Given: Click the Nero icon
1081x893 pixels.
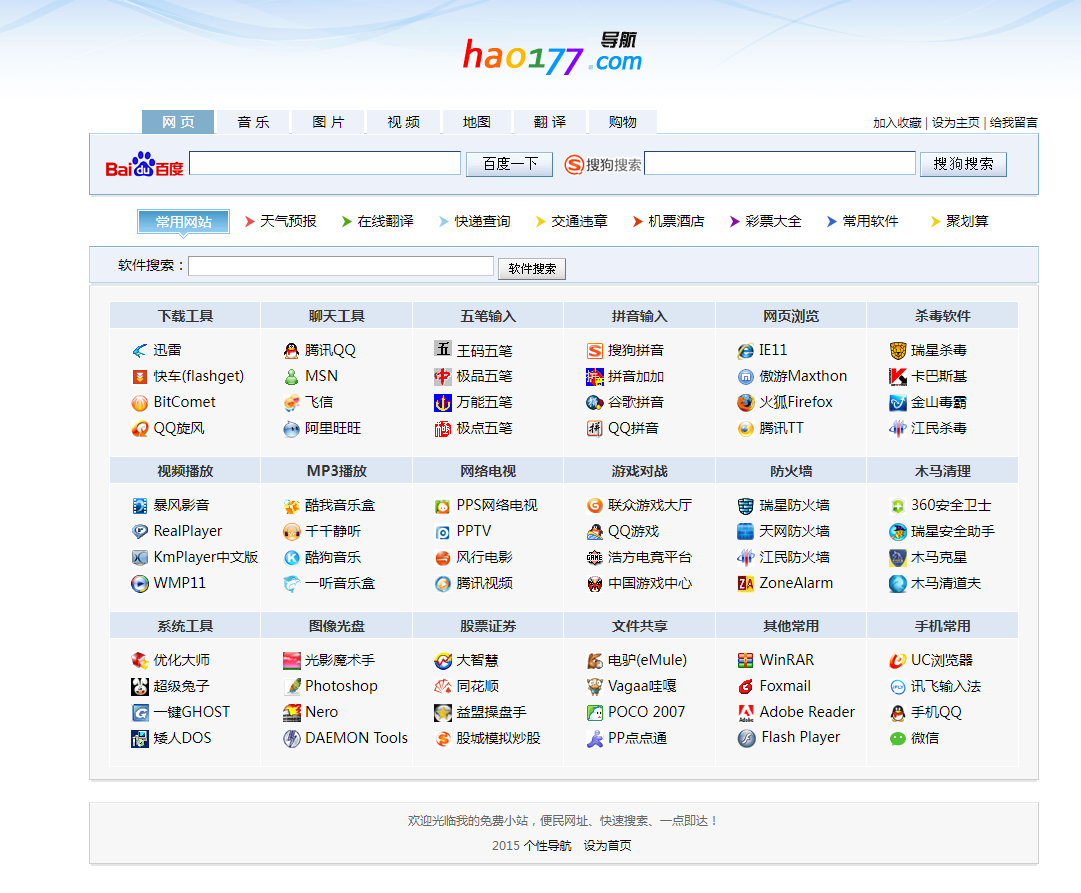Looking at the screenshot, I should [x=291, y=712].
